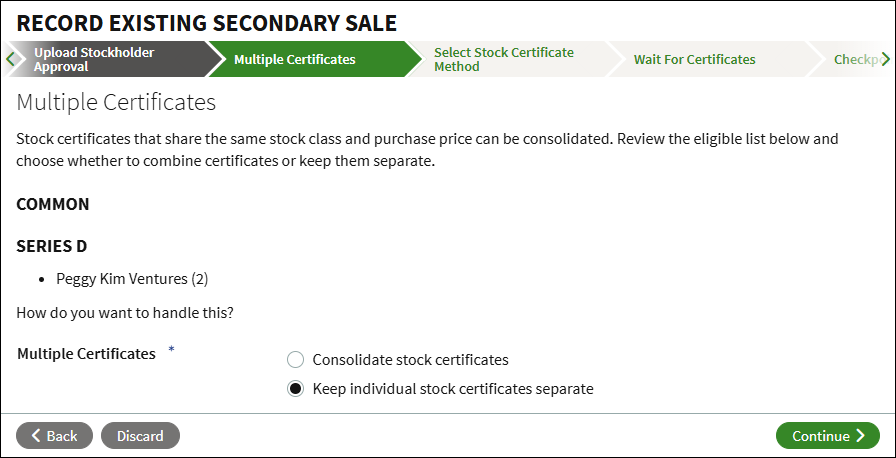Open the Wait For Certificates step
This screenshot has width=896, height=458.
[707, 59]
